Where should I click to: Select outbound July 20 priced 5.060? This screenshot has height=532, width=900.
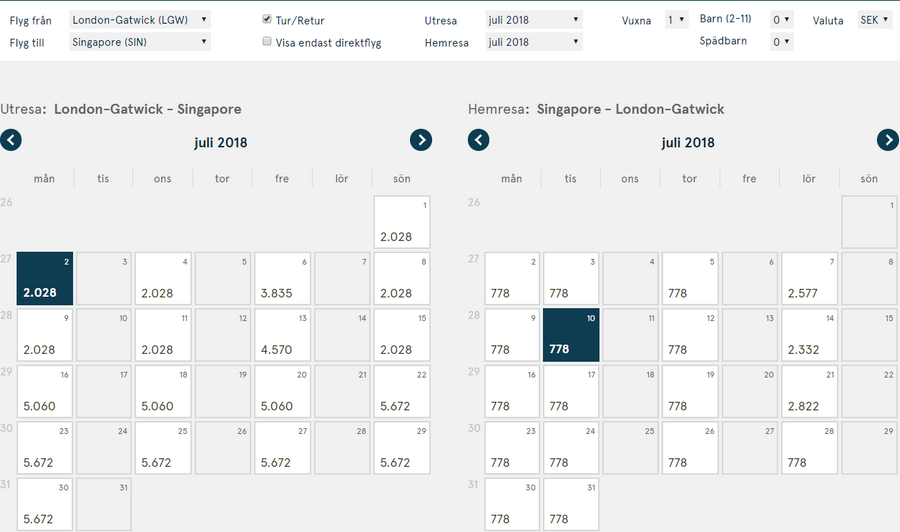point(282,391)
